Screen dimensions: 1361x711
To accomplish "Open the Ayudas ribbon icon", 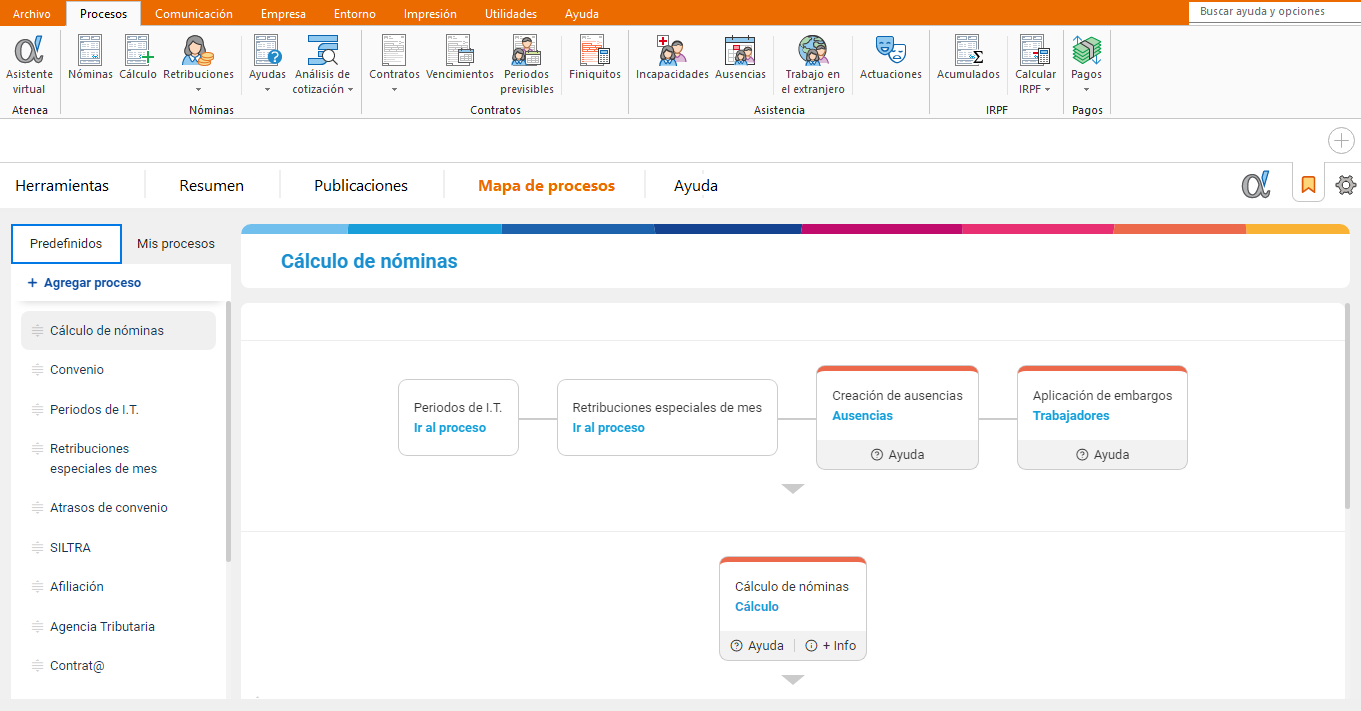I will (267, 50).
